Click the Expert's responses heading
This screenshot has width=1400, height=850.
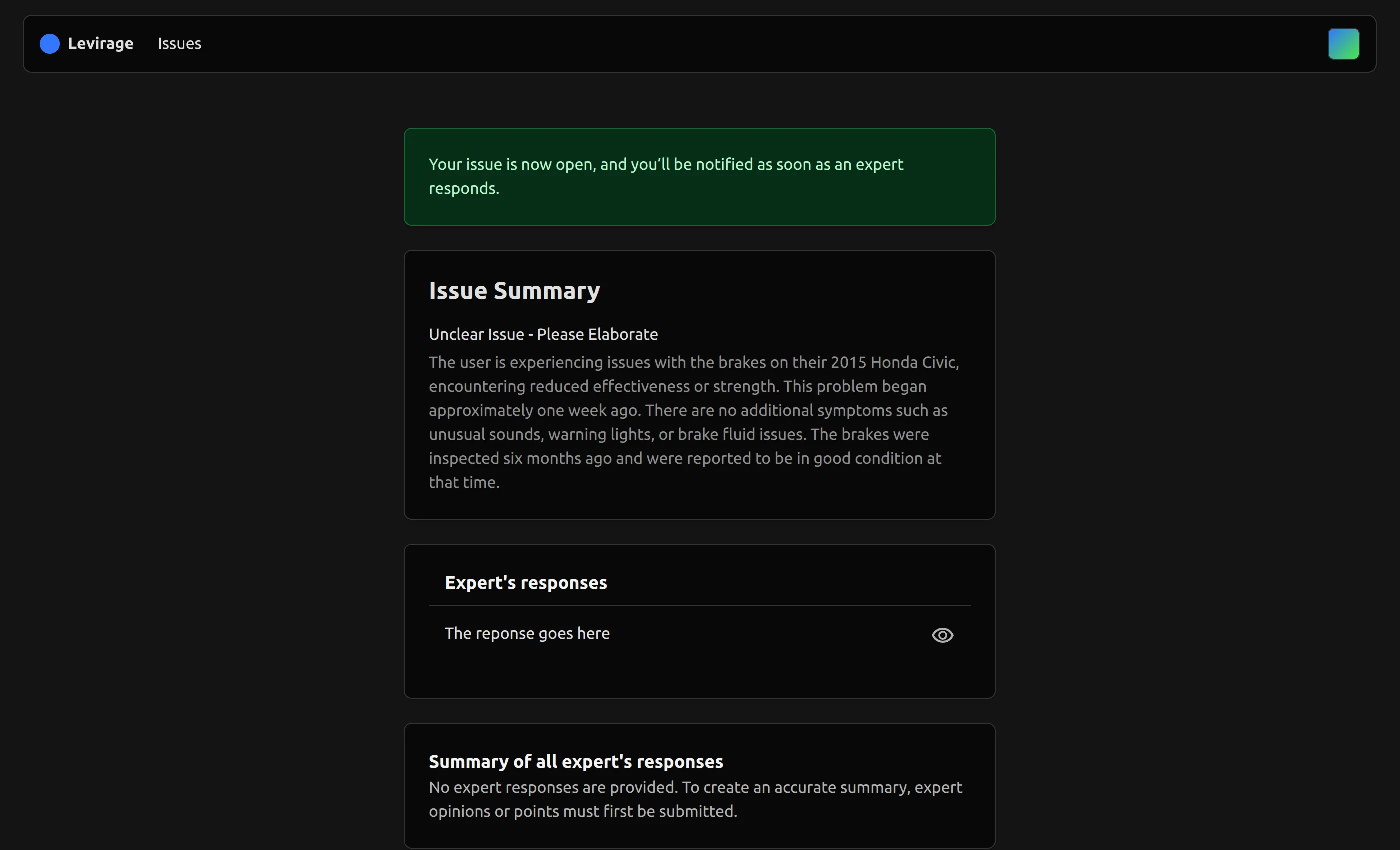click(525, 583)
